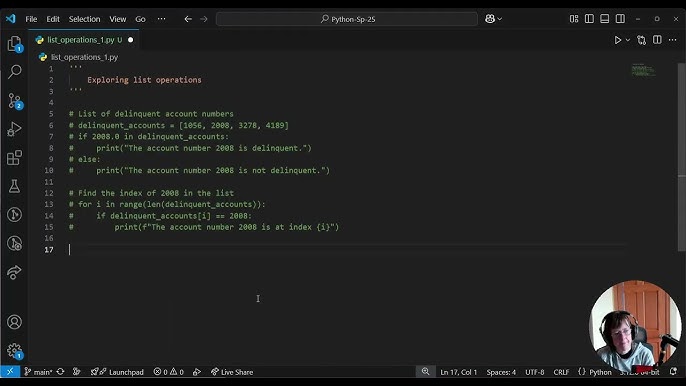This screenshot has height=386, width=686.
Task: Click the 'Exploring list operations' docstring text
Action: tap(144, 80)
